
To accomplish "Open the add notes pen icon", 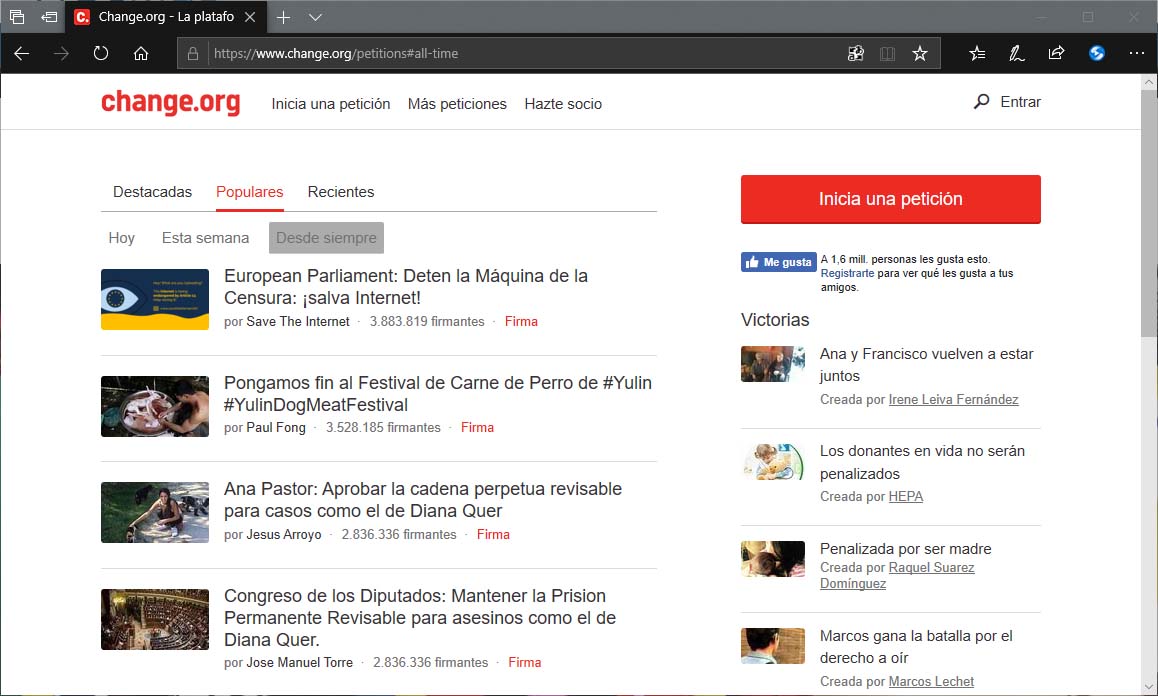I will tap(1017, 53).
